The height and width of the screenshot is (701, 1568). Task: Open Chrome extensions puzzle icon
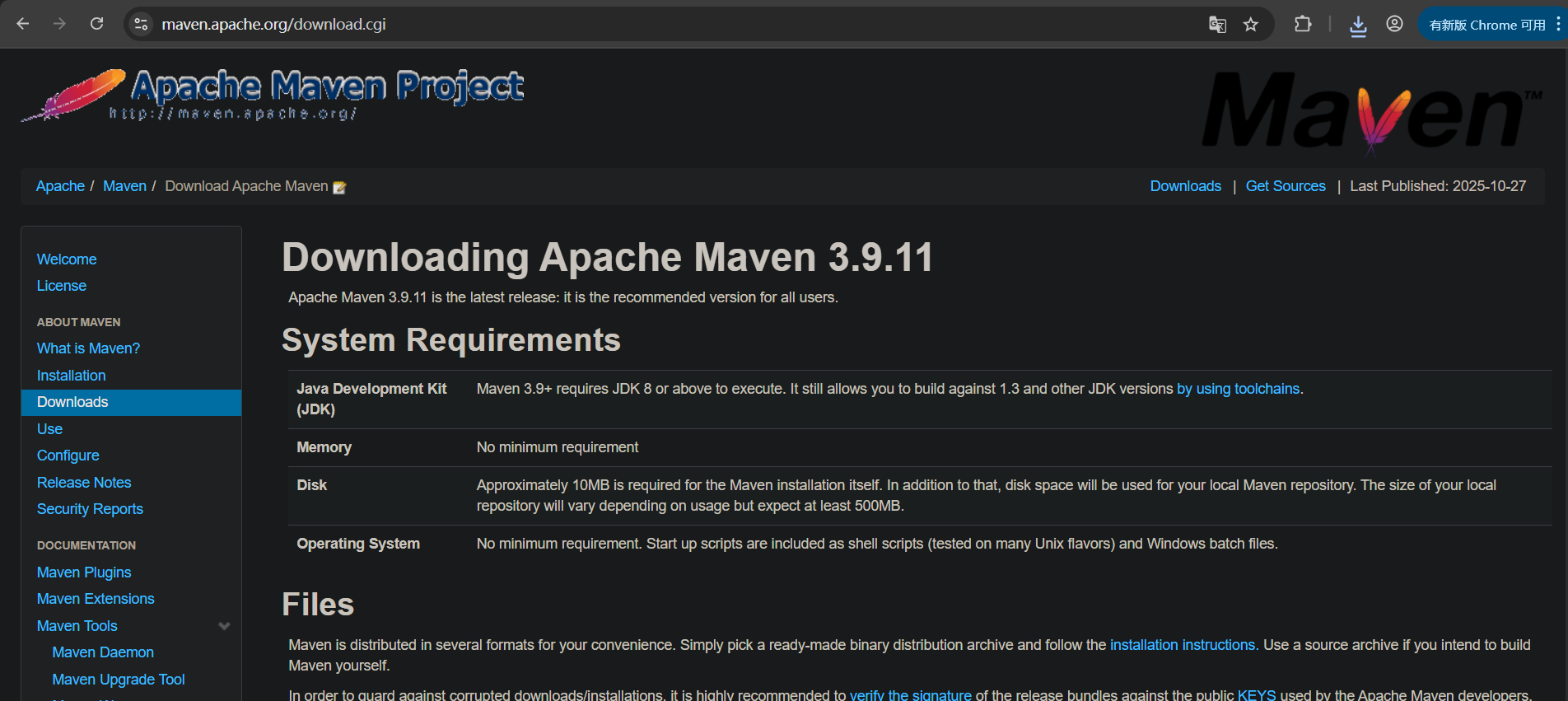point(1303,24)
